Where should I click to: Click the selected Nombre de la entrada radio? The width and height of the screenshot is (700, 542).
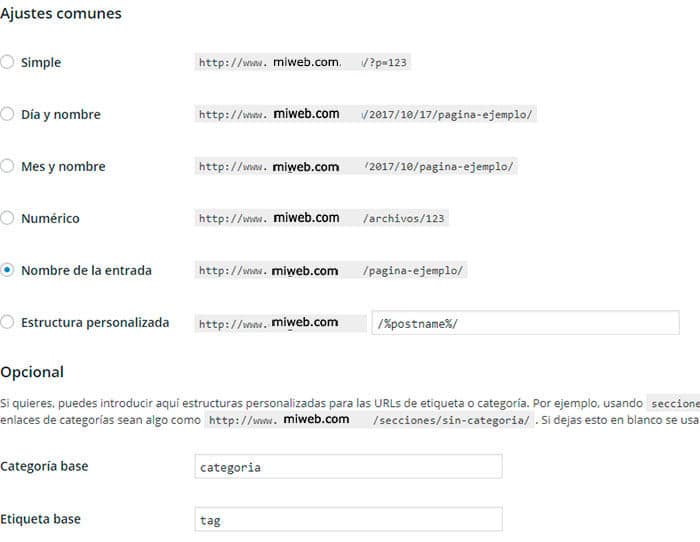pyautogui.click(x=8, y=270)
